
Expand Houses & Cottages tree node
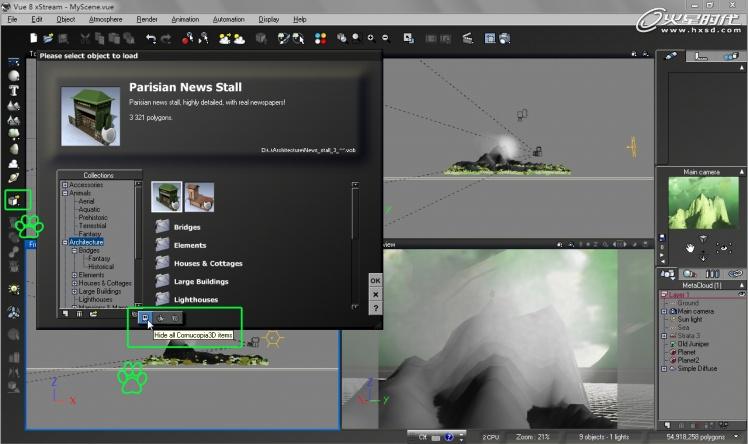pyautogui.click(x=74, y=283)
